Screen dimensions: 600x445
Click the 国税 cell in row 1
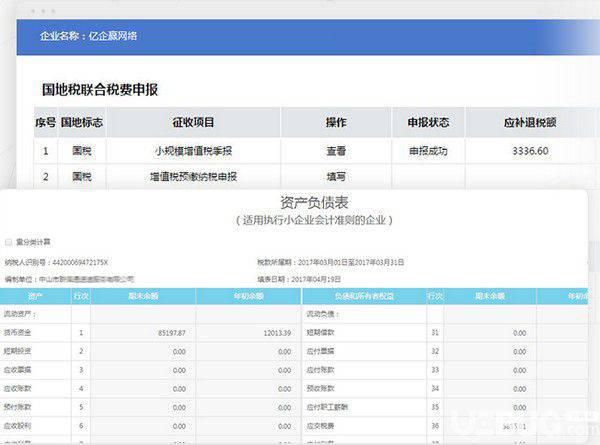(x=82, y=151)
